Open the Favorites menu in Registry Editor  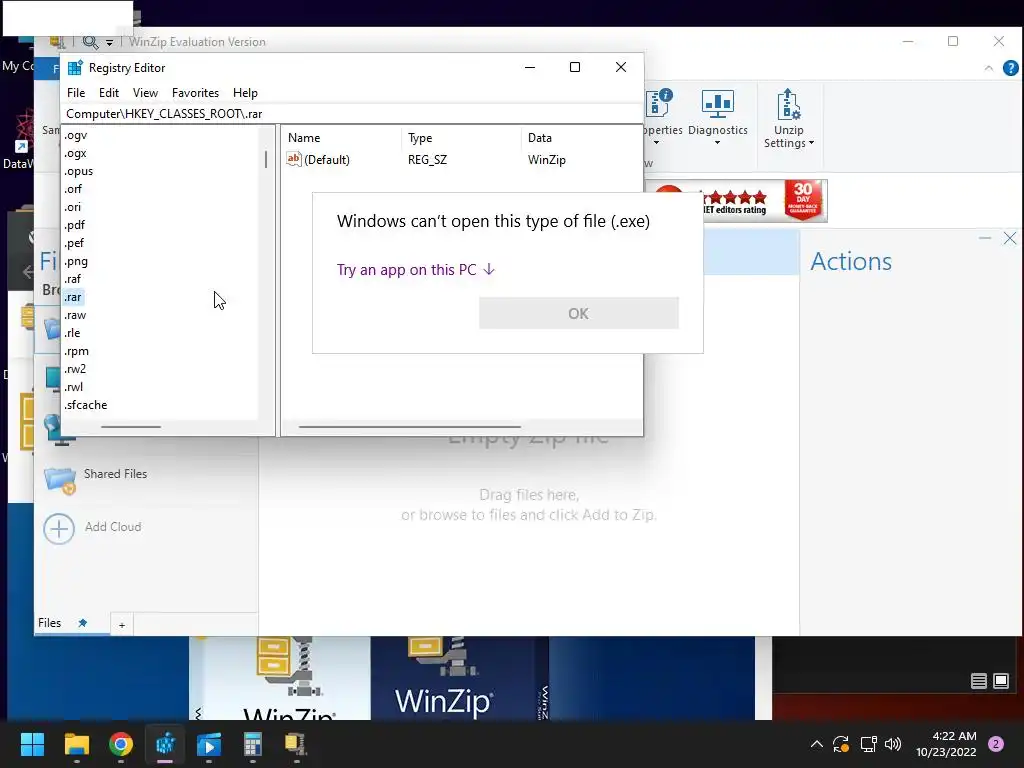pyautogui.click(x=195, y=93)
